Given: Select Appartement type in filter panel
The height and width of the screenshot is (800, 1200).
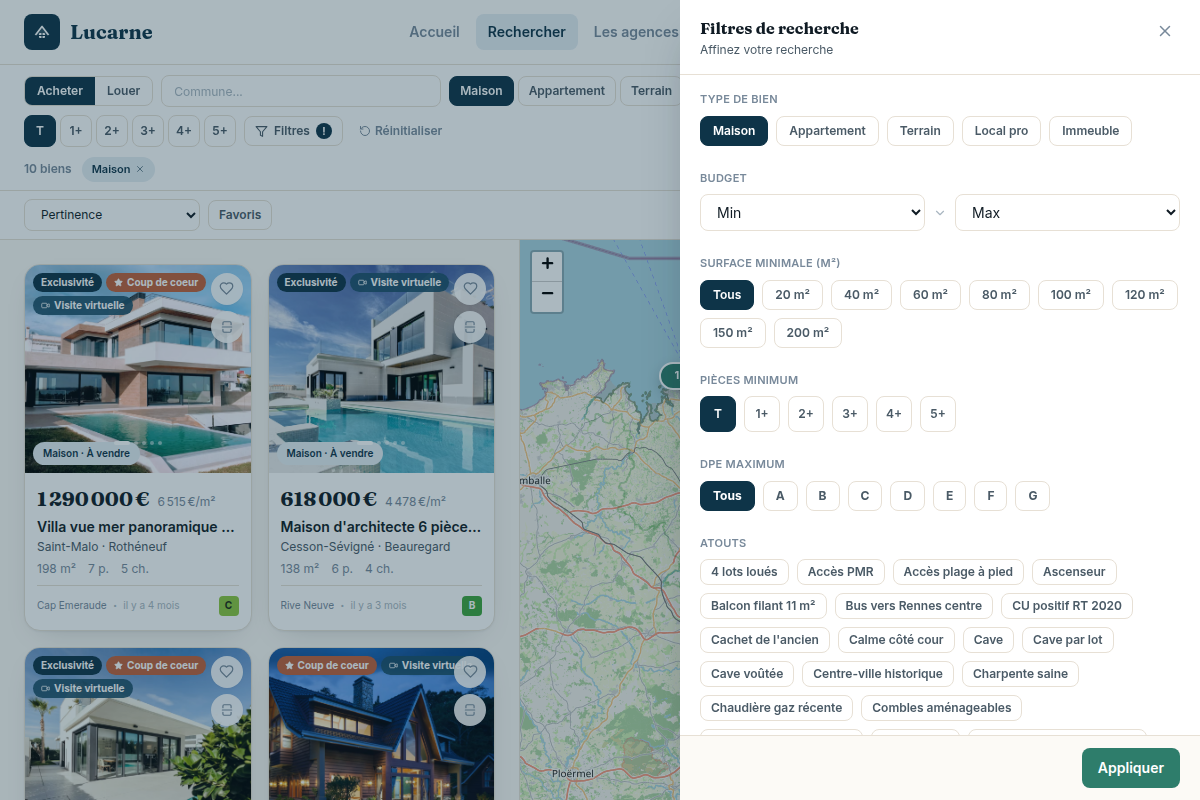Looking at the screenshot, I should (x=827, y=131).
